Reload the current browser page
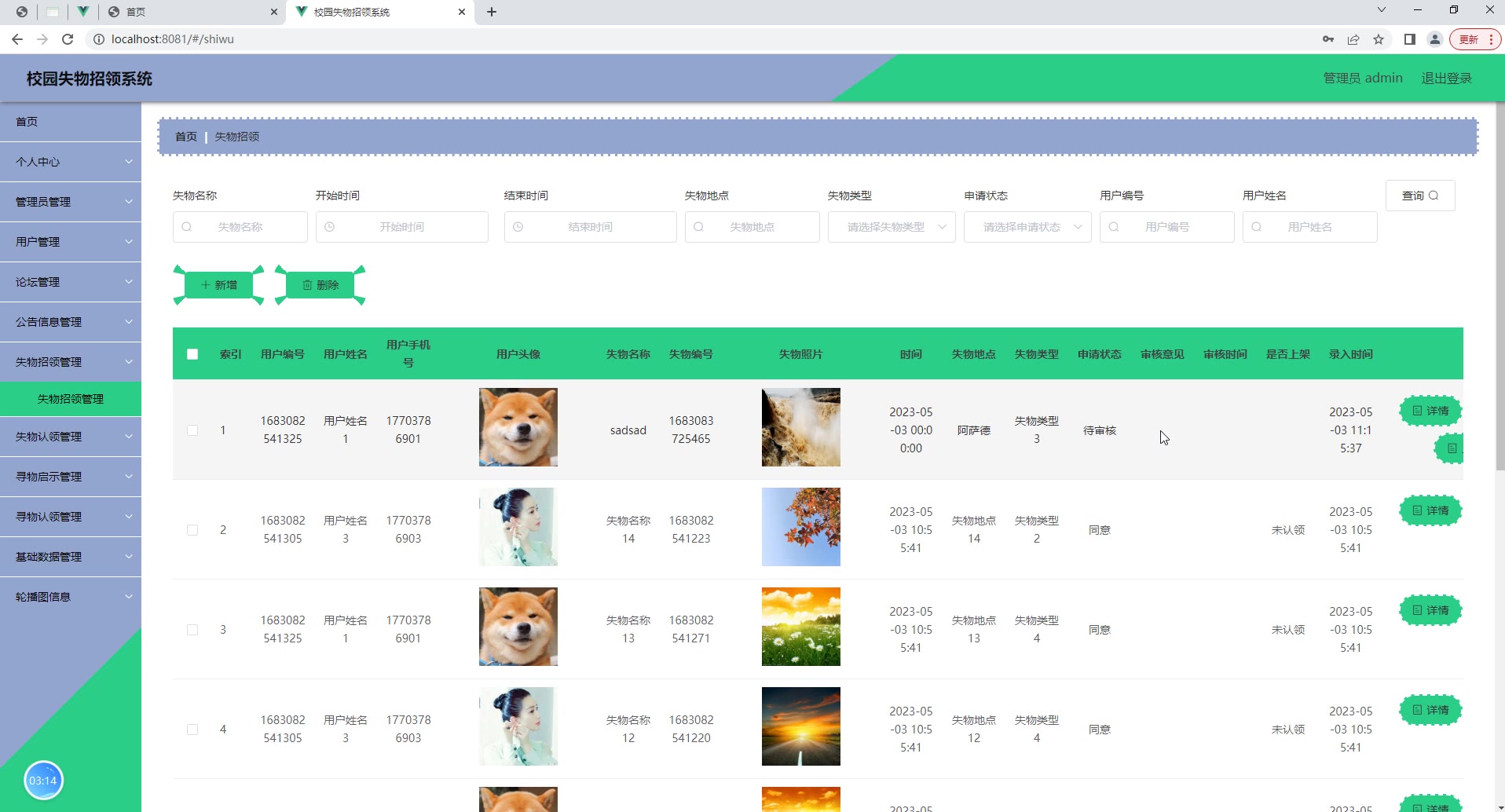Viewport: 1505px width, 812px height. 68,39
